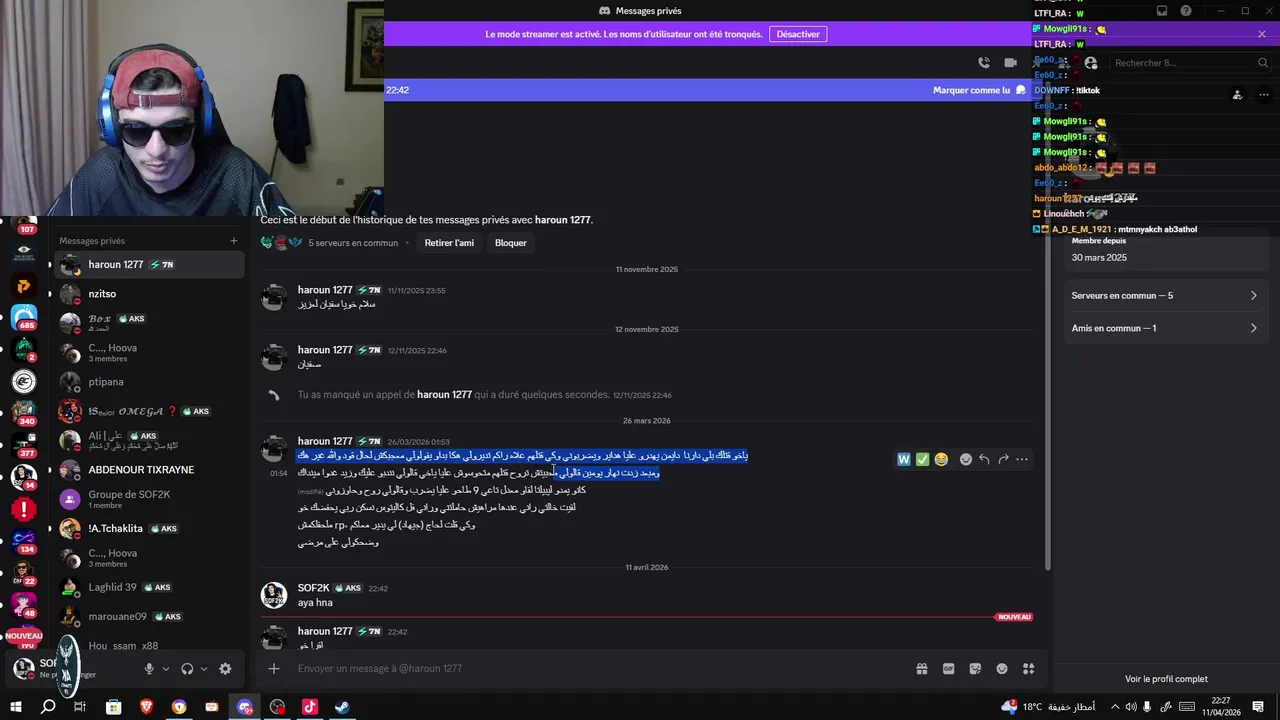This screenshot has height=720, width=1280.
Task: Open Windows taskbar search
Action: pyautogui.click(x=47, y=707)
